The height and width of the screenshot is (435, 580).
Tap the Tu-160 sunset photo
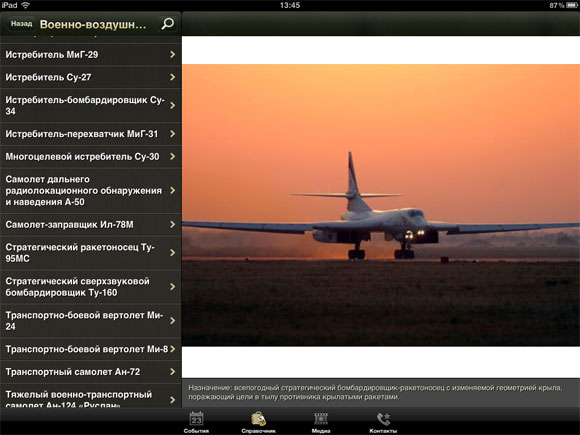tap(381, 205)
